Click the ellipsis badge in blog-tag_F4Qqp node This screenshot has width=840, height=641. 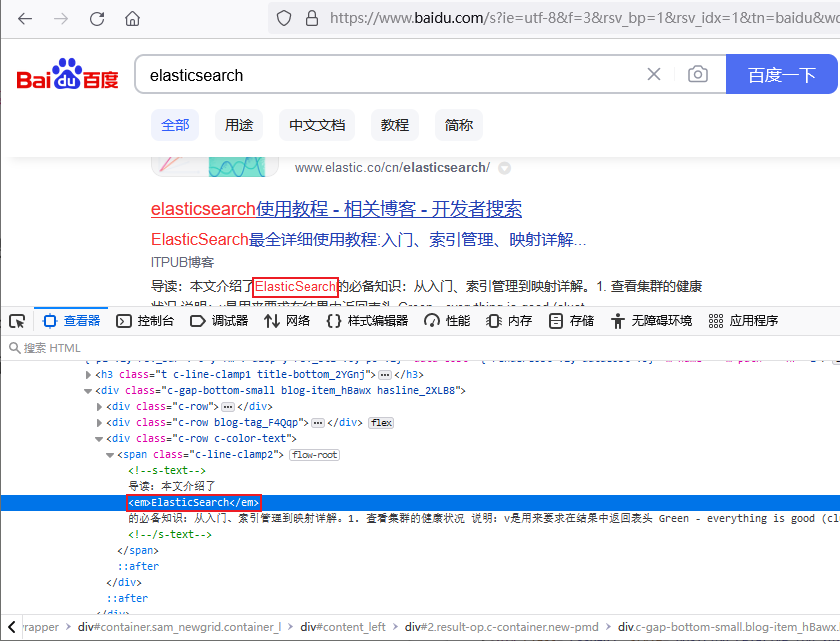(318, 423)
